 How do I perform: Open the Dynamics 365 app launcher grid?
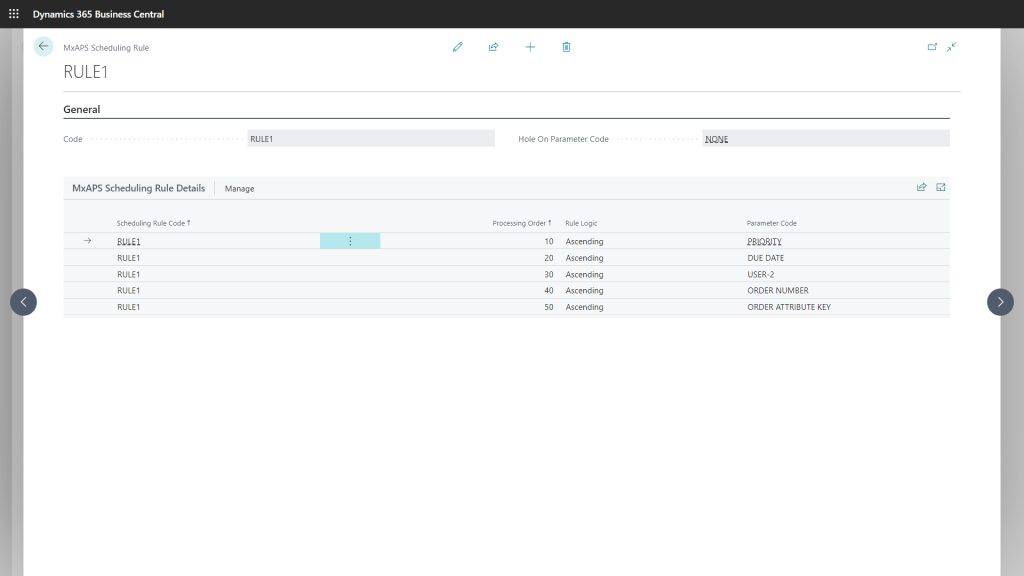(x=11, y=13)
